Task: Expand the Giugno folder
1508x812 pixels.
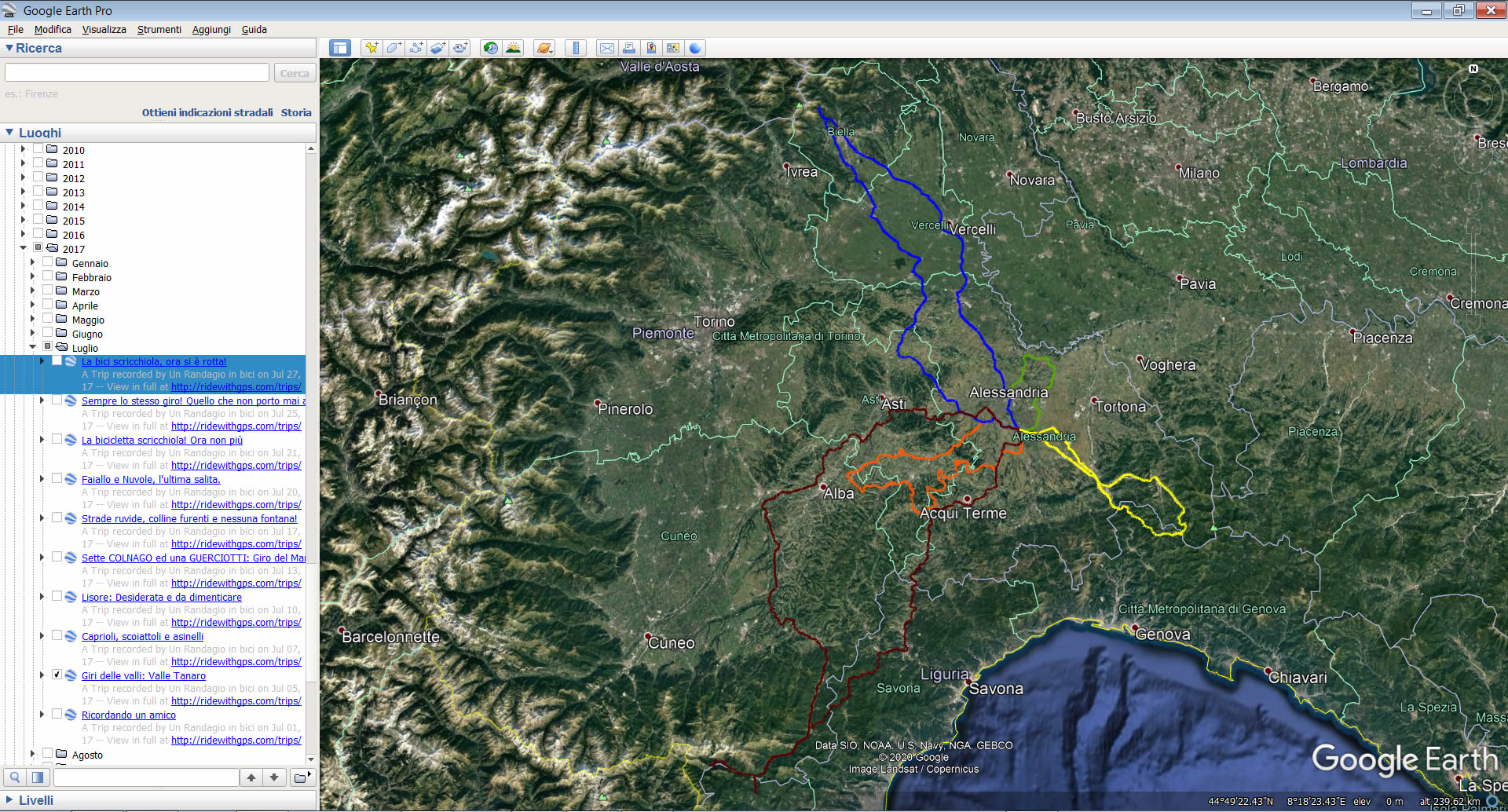Action: pyautogui.click(x=33, y=334)
